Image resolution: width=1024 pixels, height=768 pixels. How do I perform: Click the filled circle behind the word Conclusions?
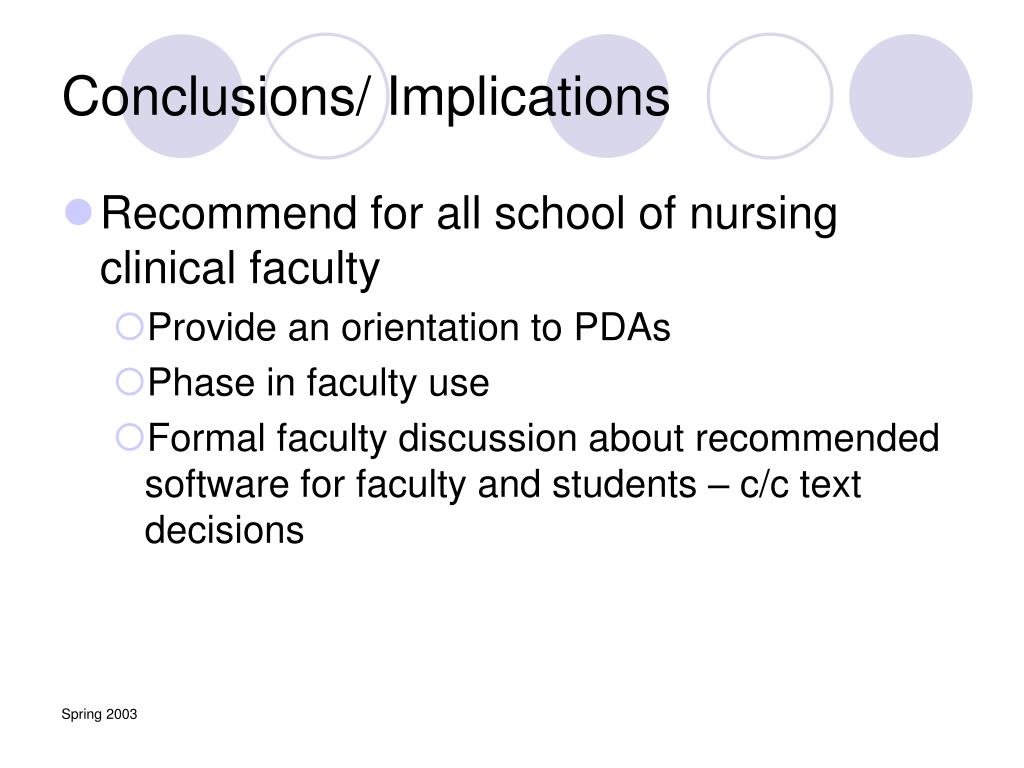coord(182,96)
